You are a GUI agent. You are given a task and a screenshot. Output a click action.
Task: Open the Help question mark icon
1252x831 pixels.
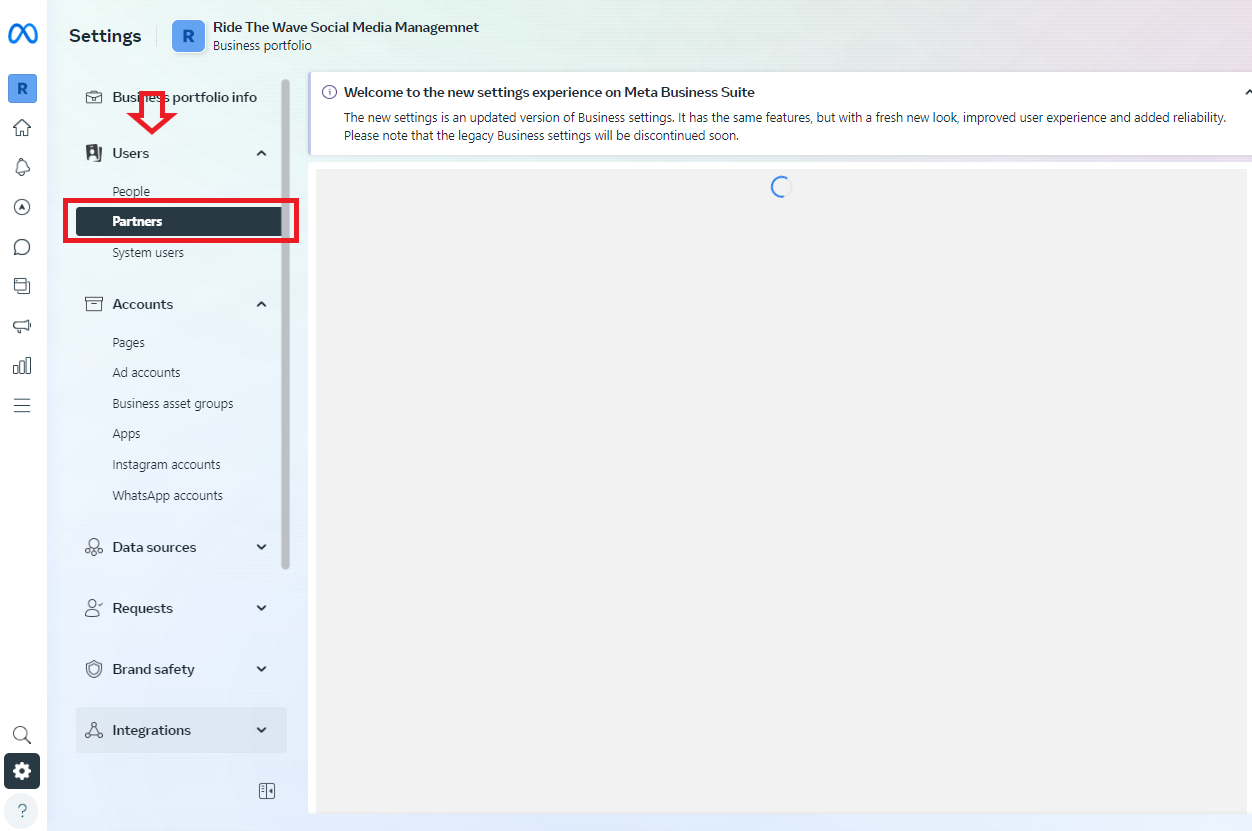coord(22,809)
